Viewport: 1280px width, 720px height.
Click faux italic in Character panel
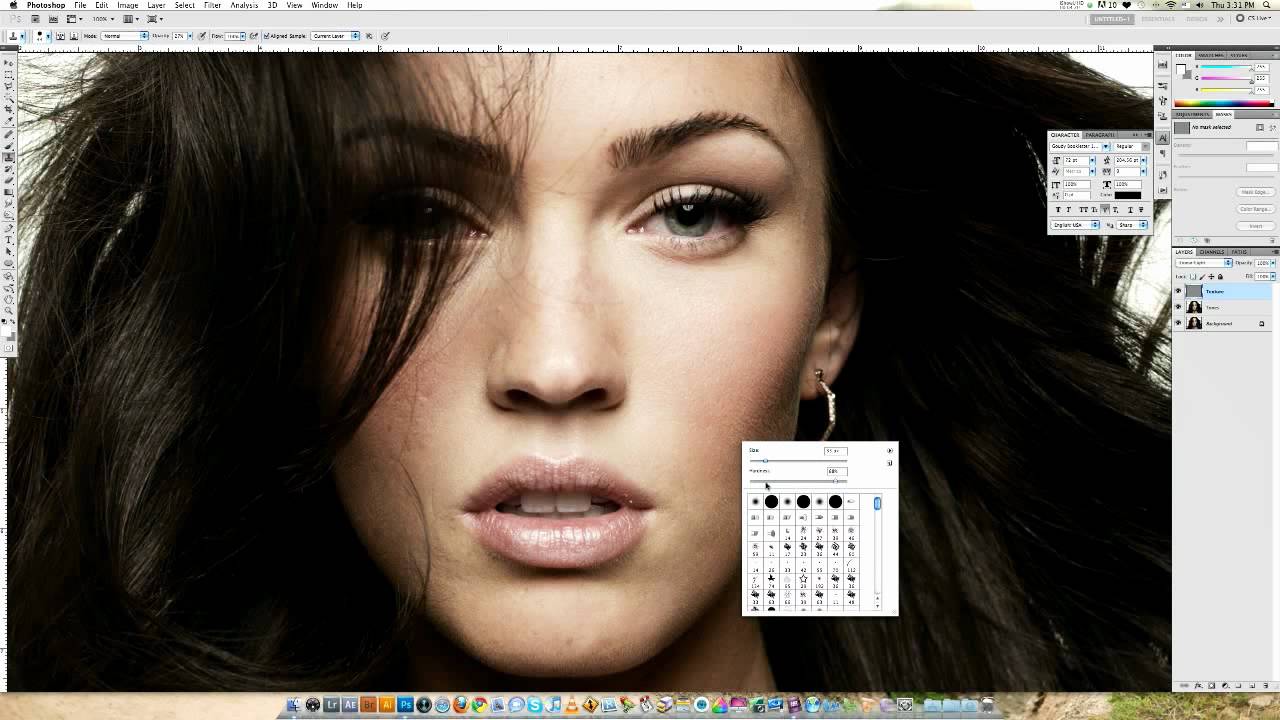click(1068, 210)
